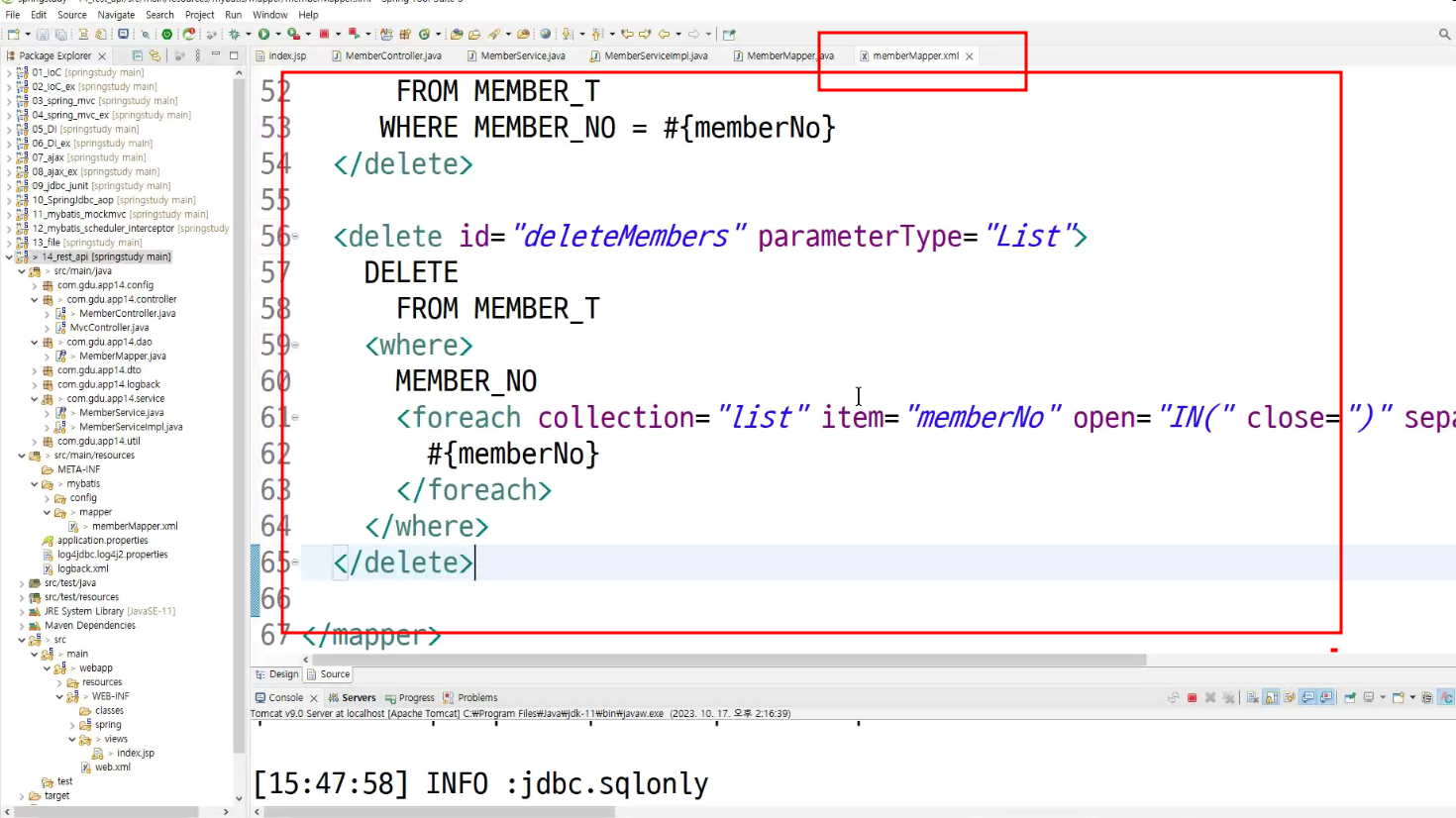Close the memberMapper.xml tab

click(970, 56)
